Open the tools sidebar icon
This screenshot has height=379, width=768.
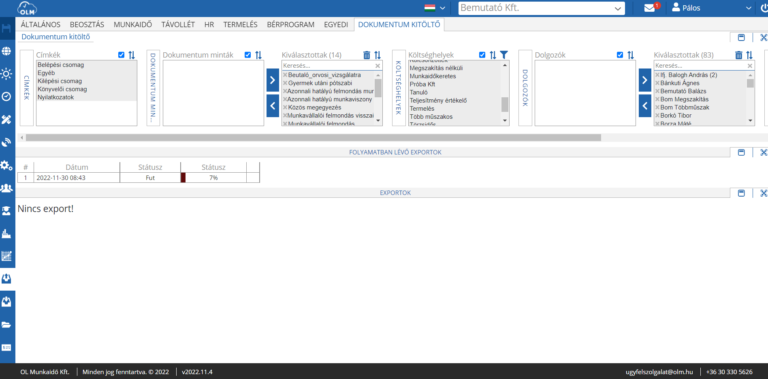pyautogui.click(x=6, y=119)
